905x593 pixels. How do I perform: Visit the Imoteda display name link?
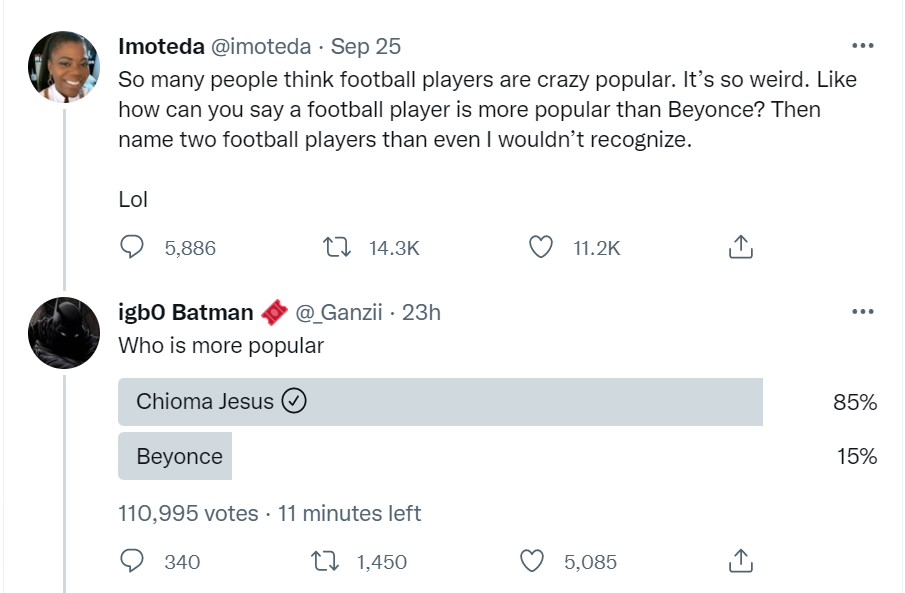click(x=161, y=46)
